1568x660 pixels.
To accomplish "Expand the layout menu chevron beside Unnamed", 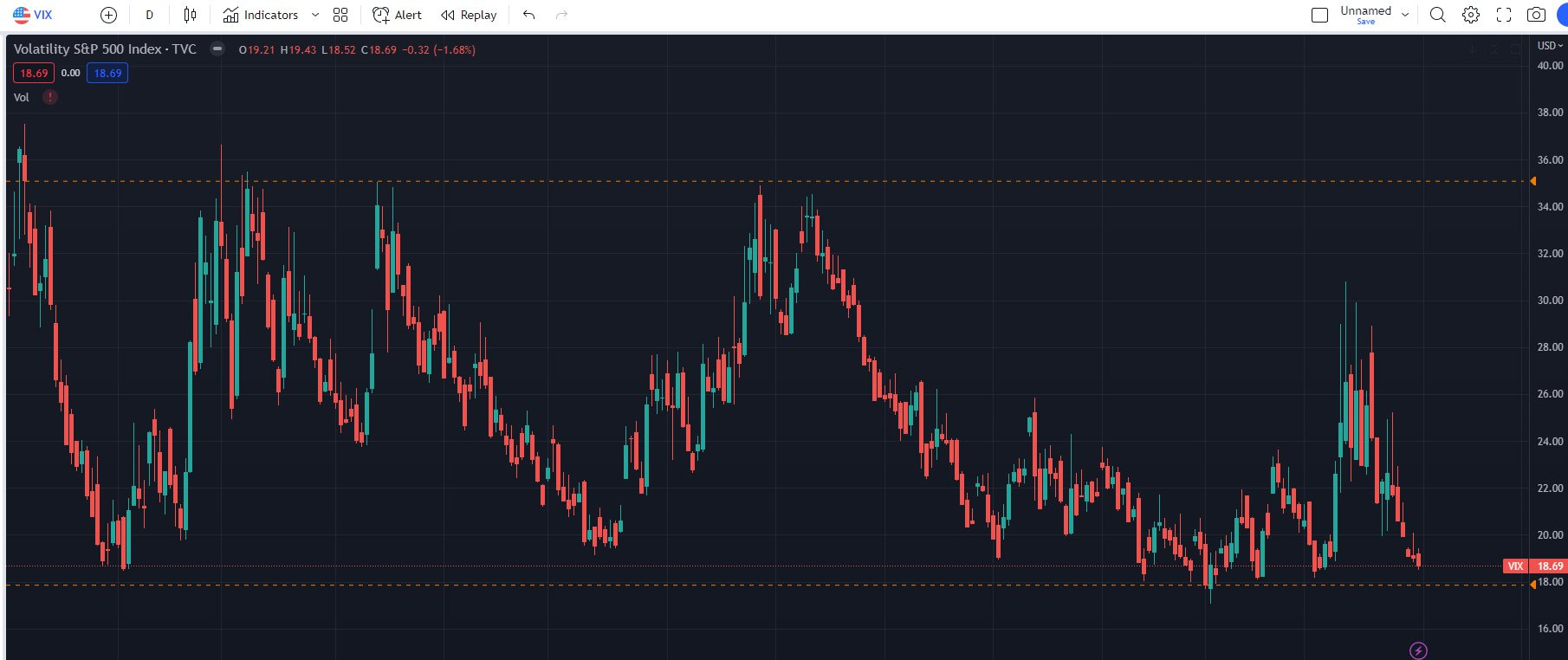I will click(1405, 15).
